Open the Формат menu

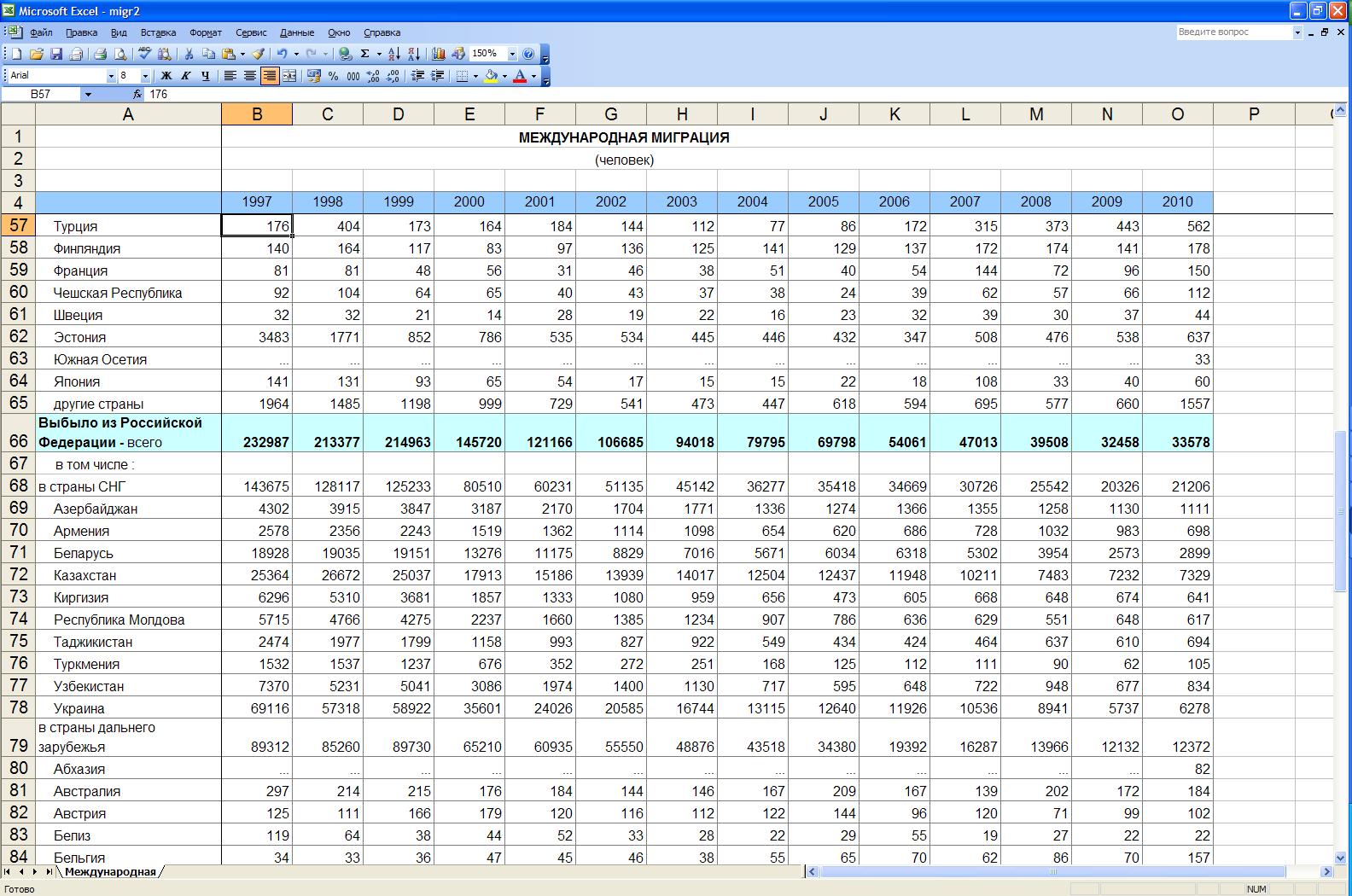click(205, 32)
